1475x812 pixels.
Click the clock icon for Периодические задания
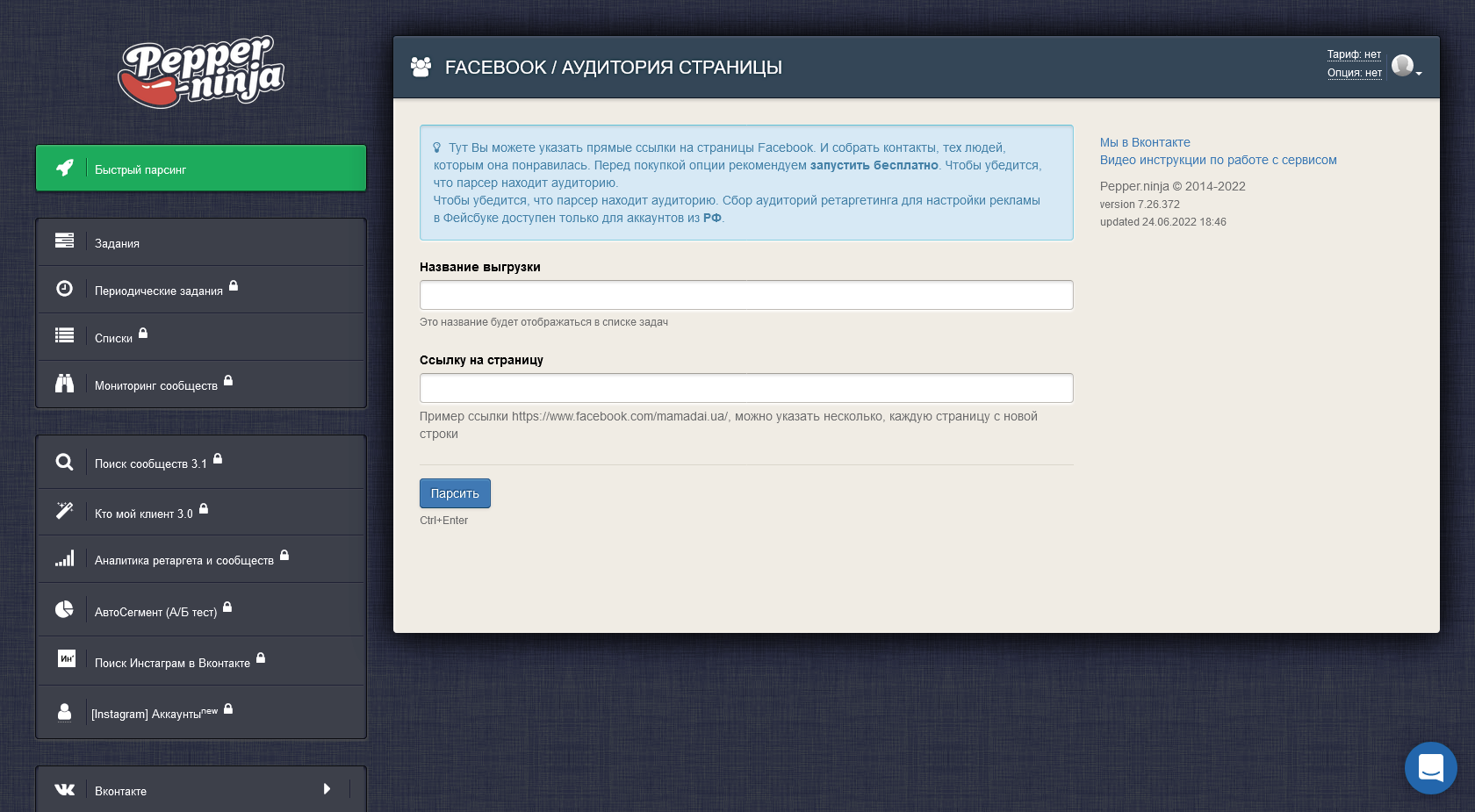tap(64, 288)
